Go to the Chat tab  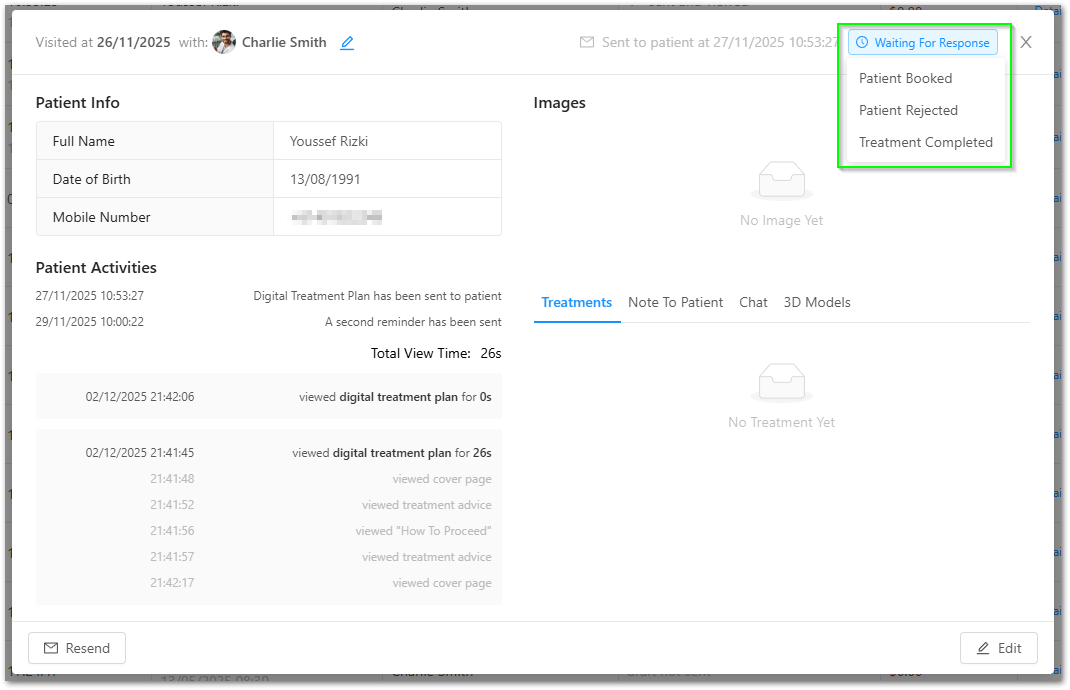pos(753,302)
